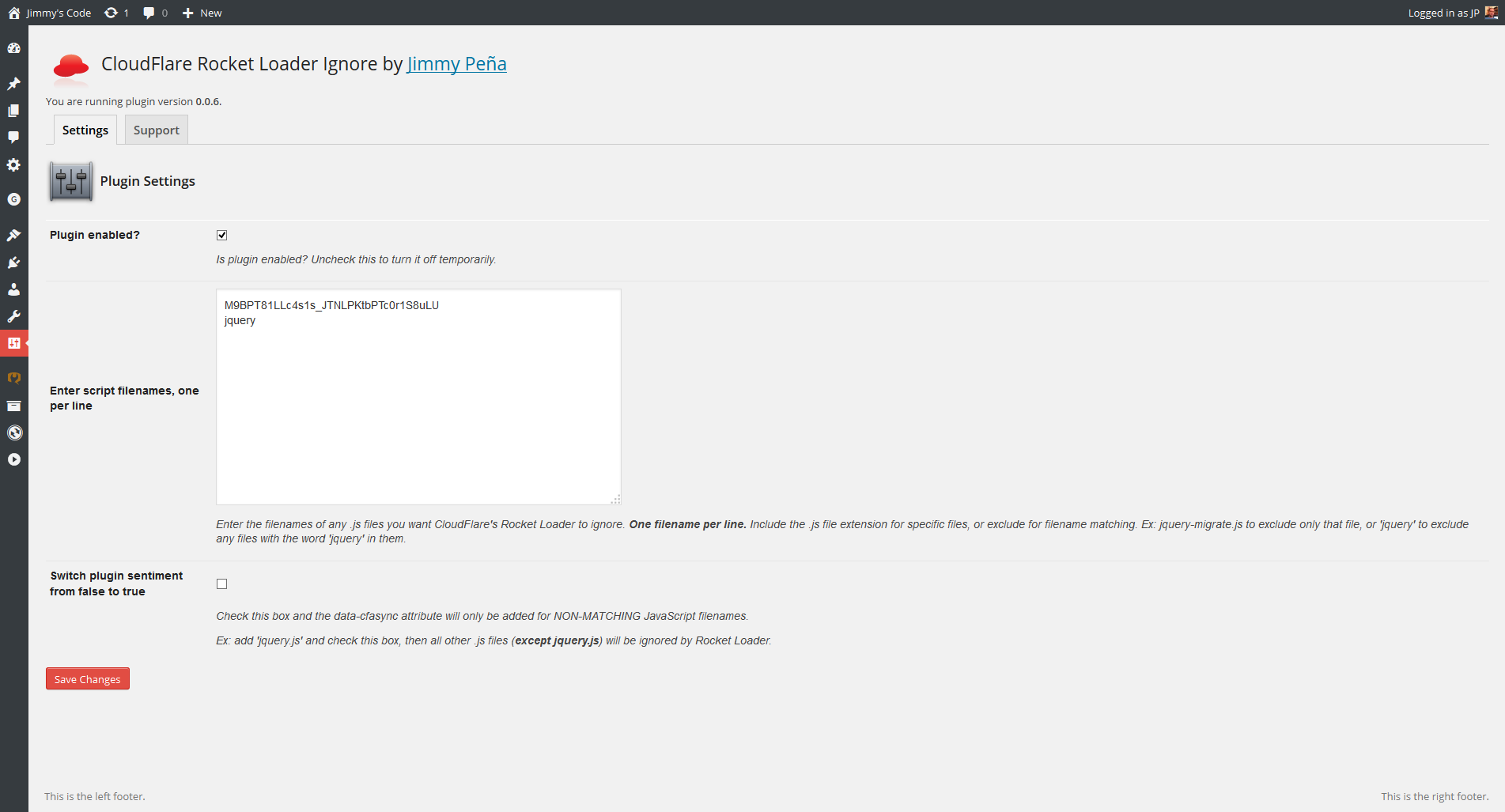Viewport: 1505px width, 812px height.
Task: Click the user avatar thumbnail in admin bar
Action: pos(1491,13)
